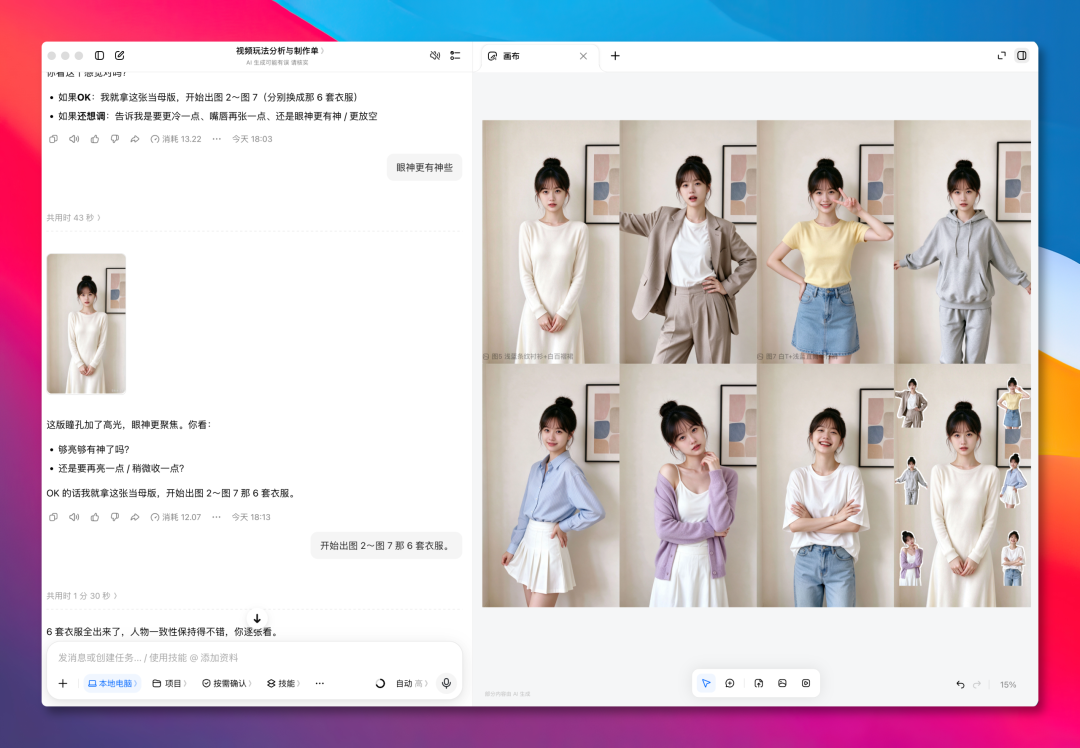The height and width of the screenshot is (748, 1080).
Task: Click the image generation tool in canvas toolbar
Action: 782,683
